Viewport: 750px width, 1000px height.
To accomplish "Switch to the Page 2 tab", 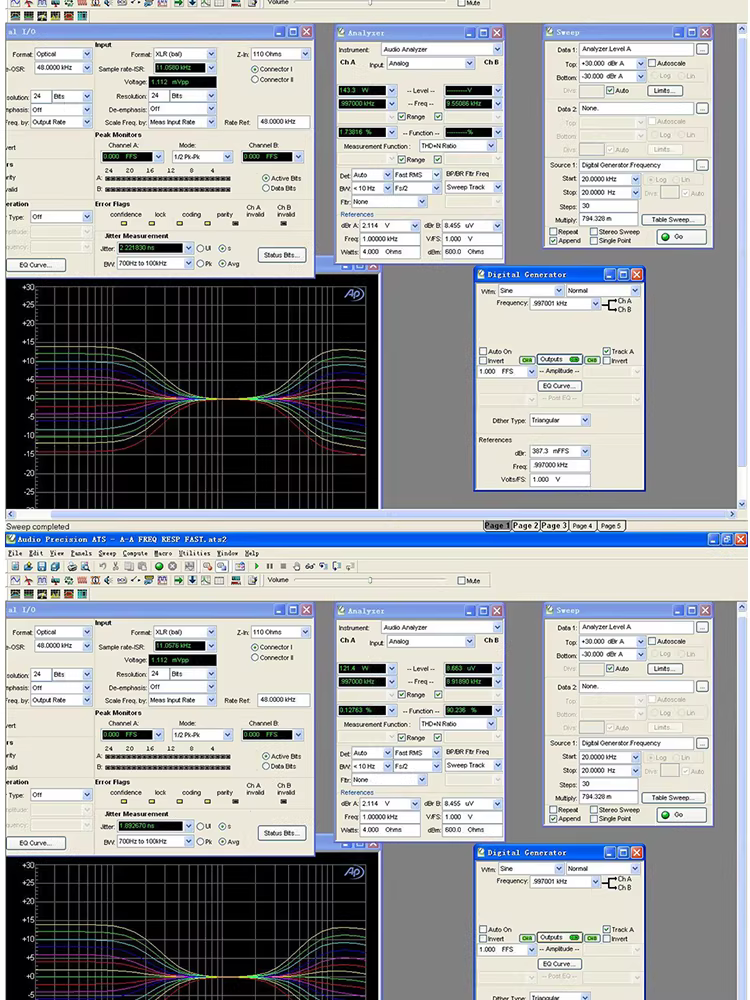I will tap(526, 526).
